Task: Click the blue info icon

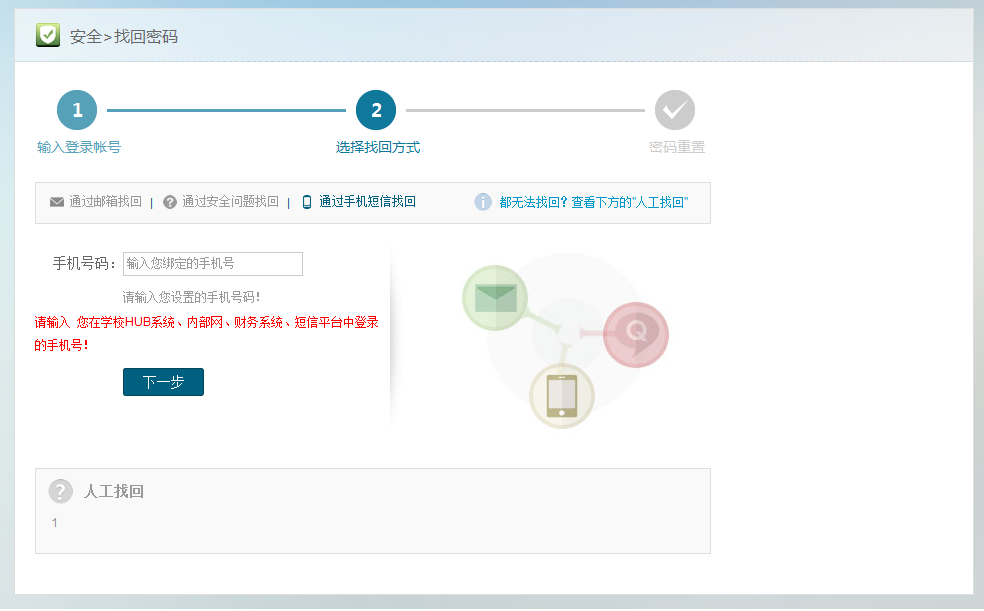Action: pos(483,202)
